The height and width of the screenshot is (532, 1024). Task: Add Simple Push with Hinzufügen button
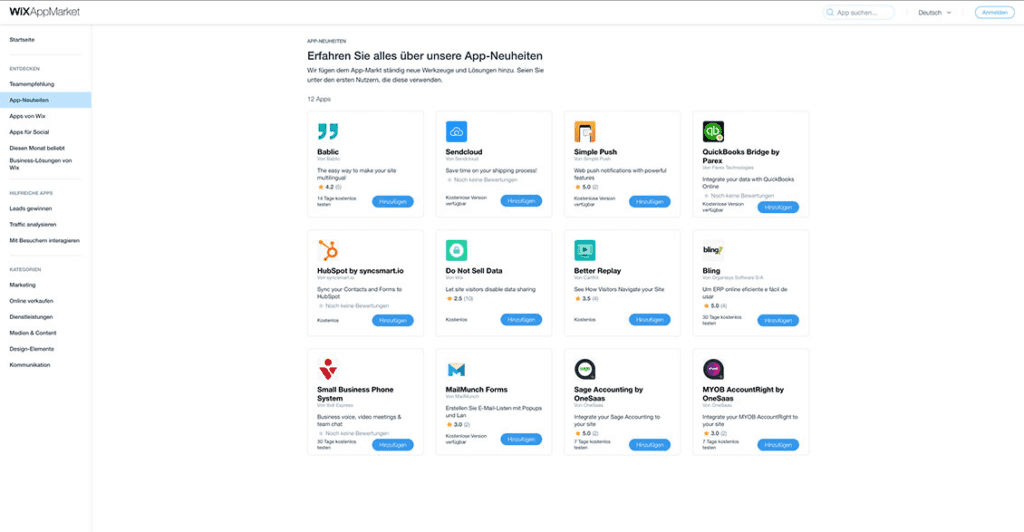pyautogui.click(x=649, y=202)
